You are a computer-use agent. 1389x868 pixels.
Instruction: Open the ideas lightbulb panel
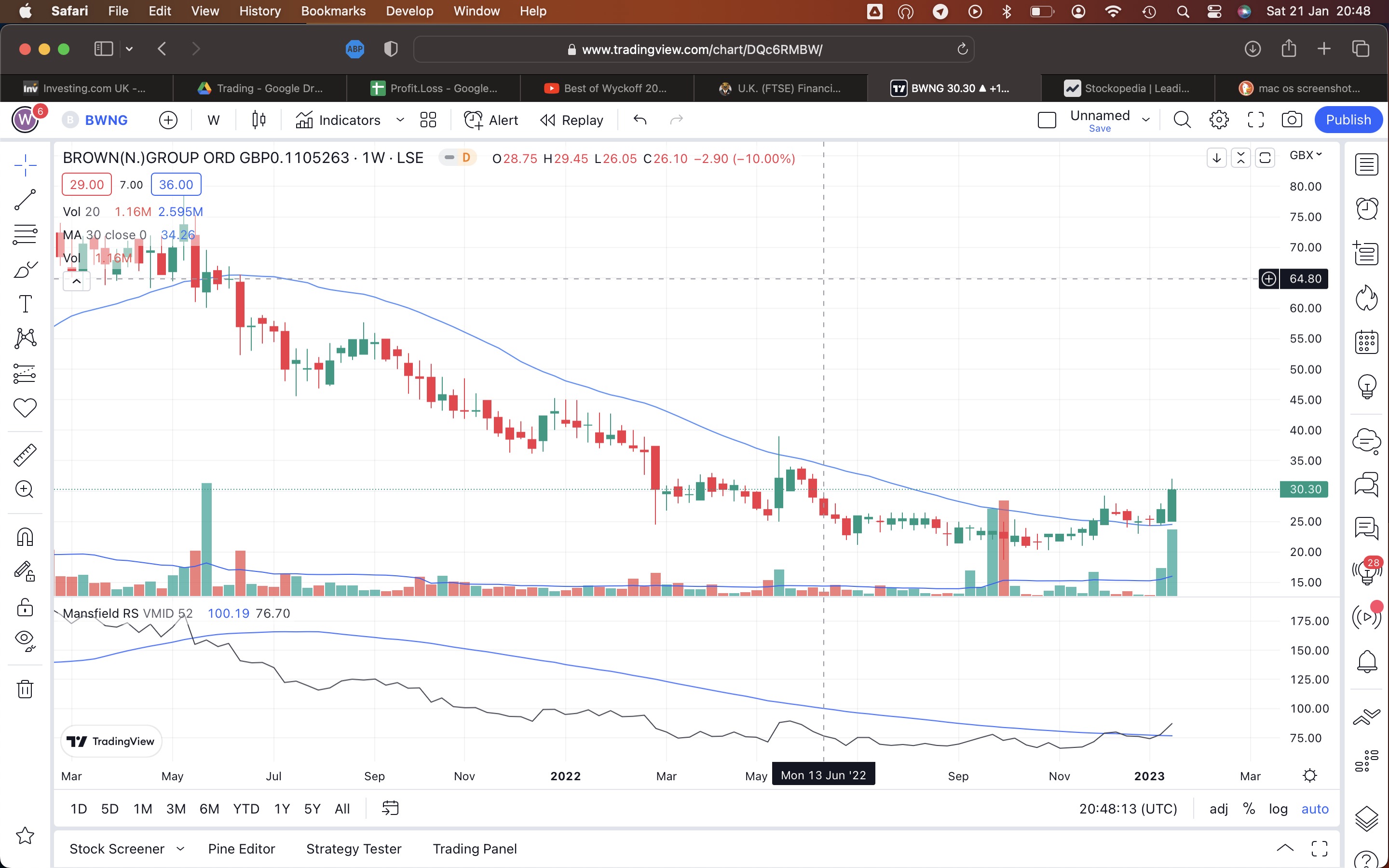pos(1367,386)
